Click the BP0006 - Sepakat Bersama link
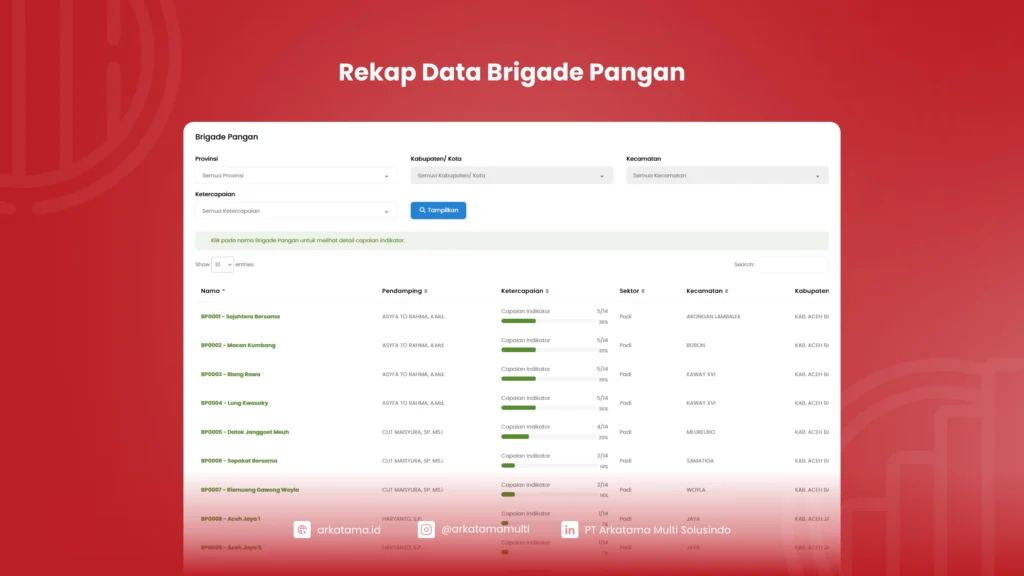The width and height of the screenshot is (1024, 576). point(239,461)
